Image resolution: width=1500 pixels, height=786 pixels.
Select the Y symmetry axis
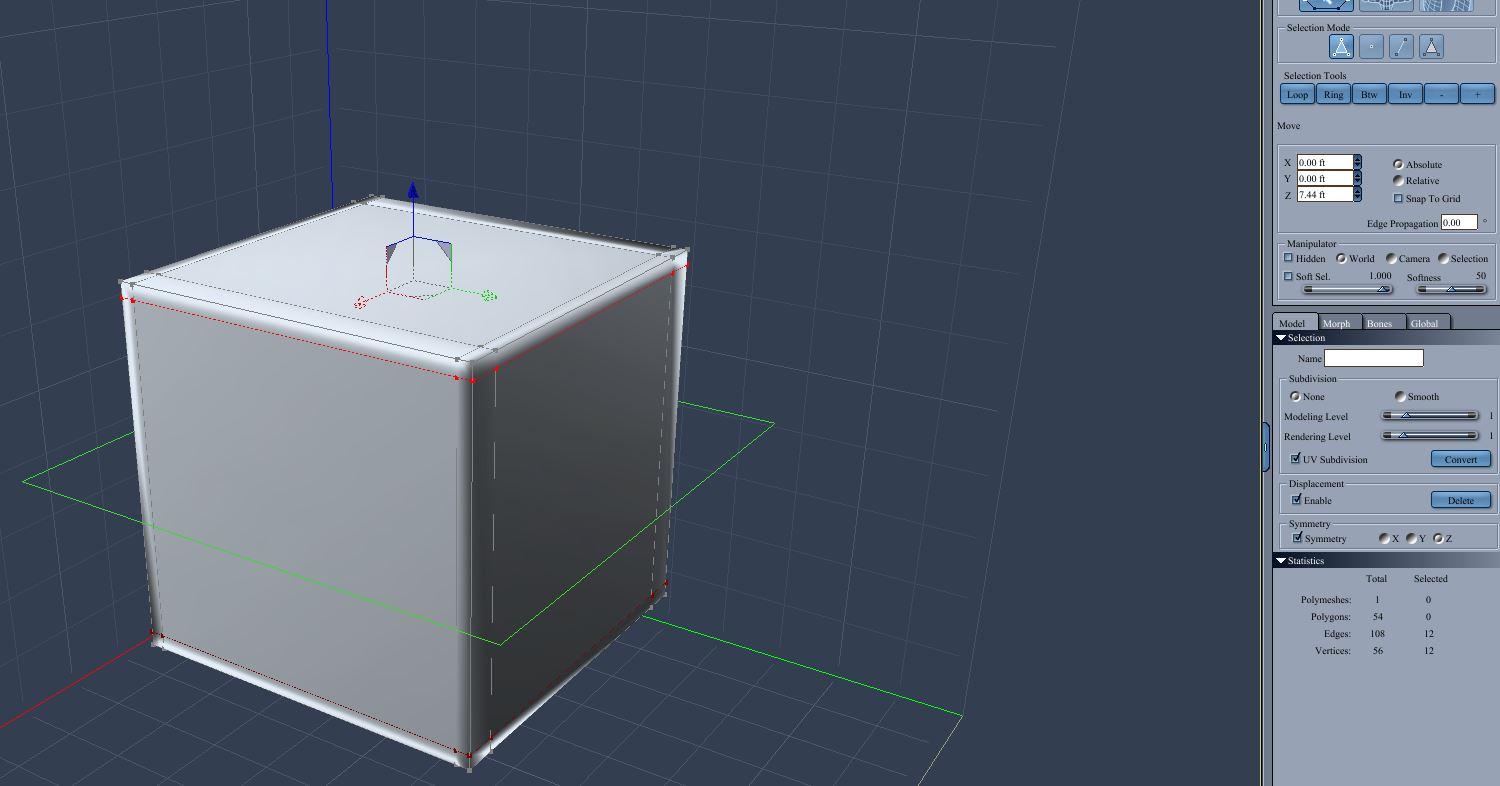(x=1411, y=538)
